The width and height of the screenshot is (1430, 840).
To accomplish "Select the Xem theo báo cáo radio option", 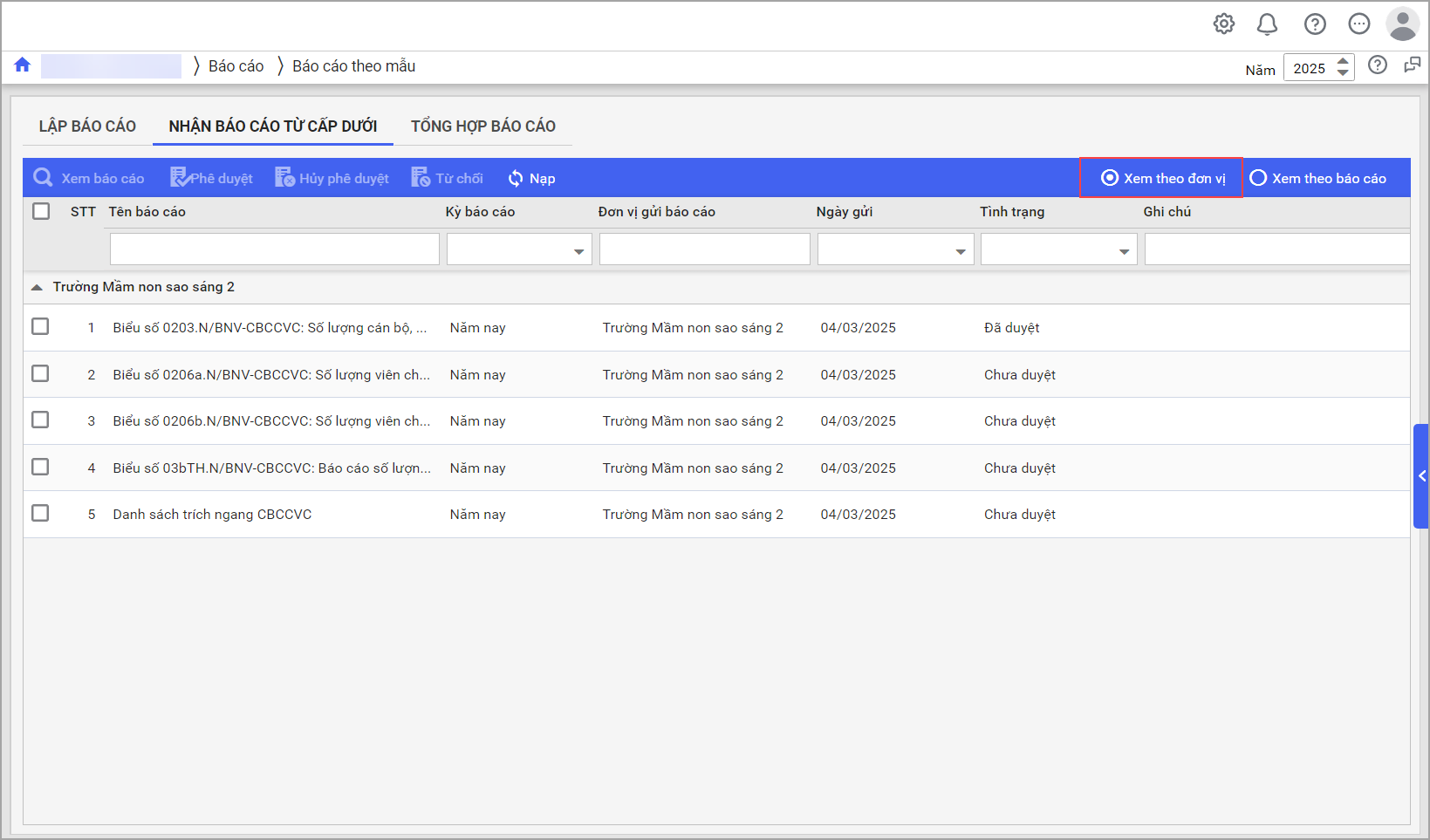I will pyautogui.click(x=1258, y=178).
